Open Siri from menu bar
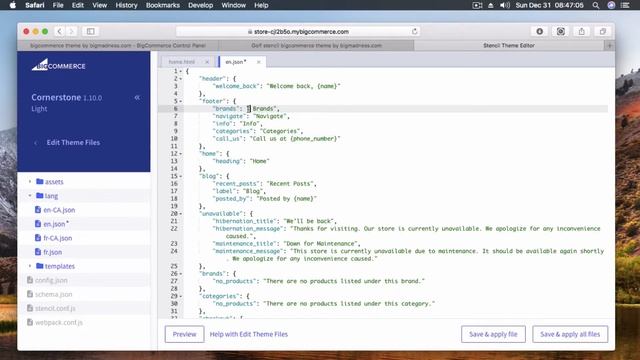Image resolution: width=640 pixels, height=360 pixels. (611, 5)
